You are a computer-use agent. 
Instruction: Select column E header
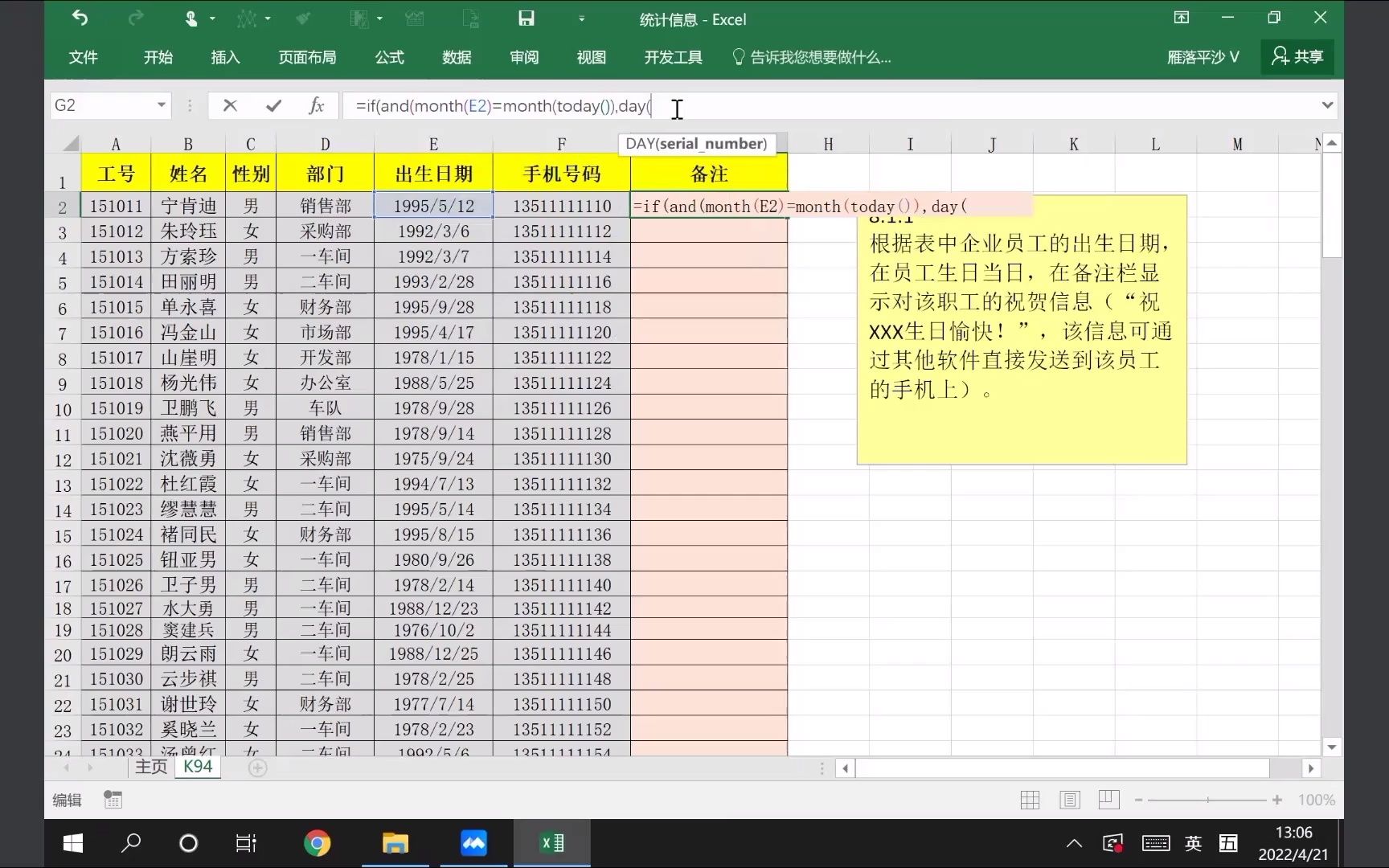tap(433, 144)
